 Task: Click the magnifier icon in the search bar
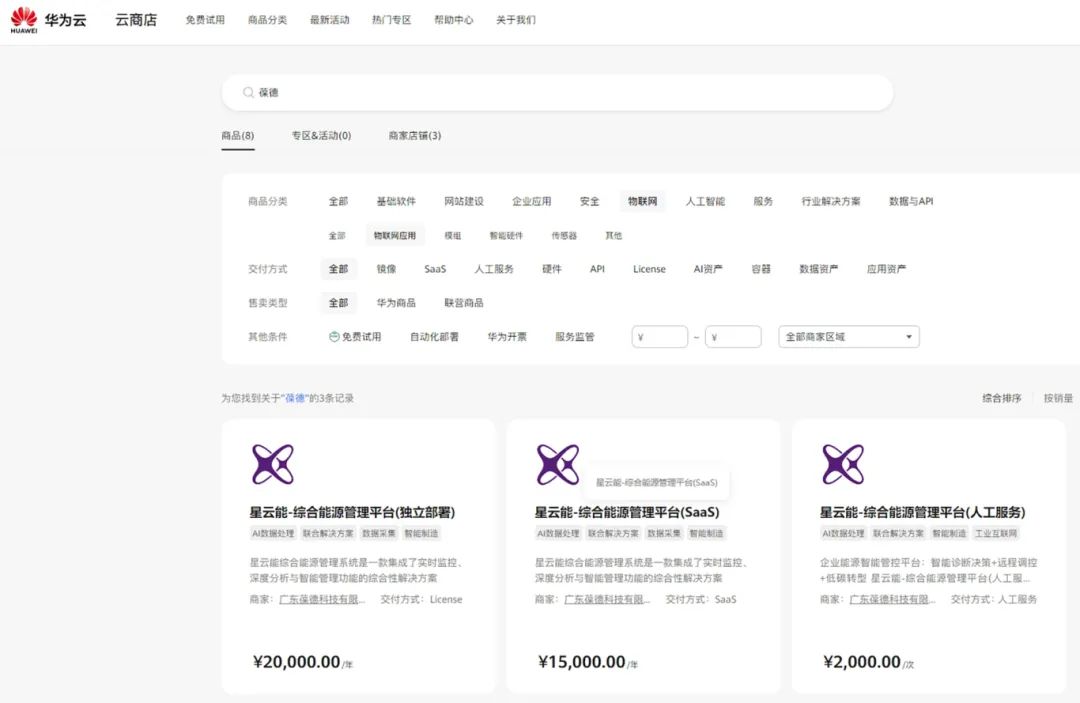[x=247, y=91]
